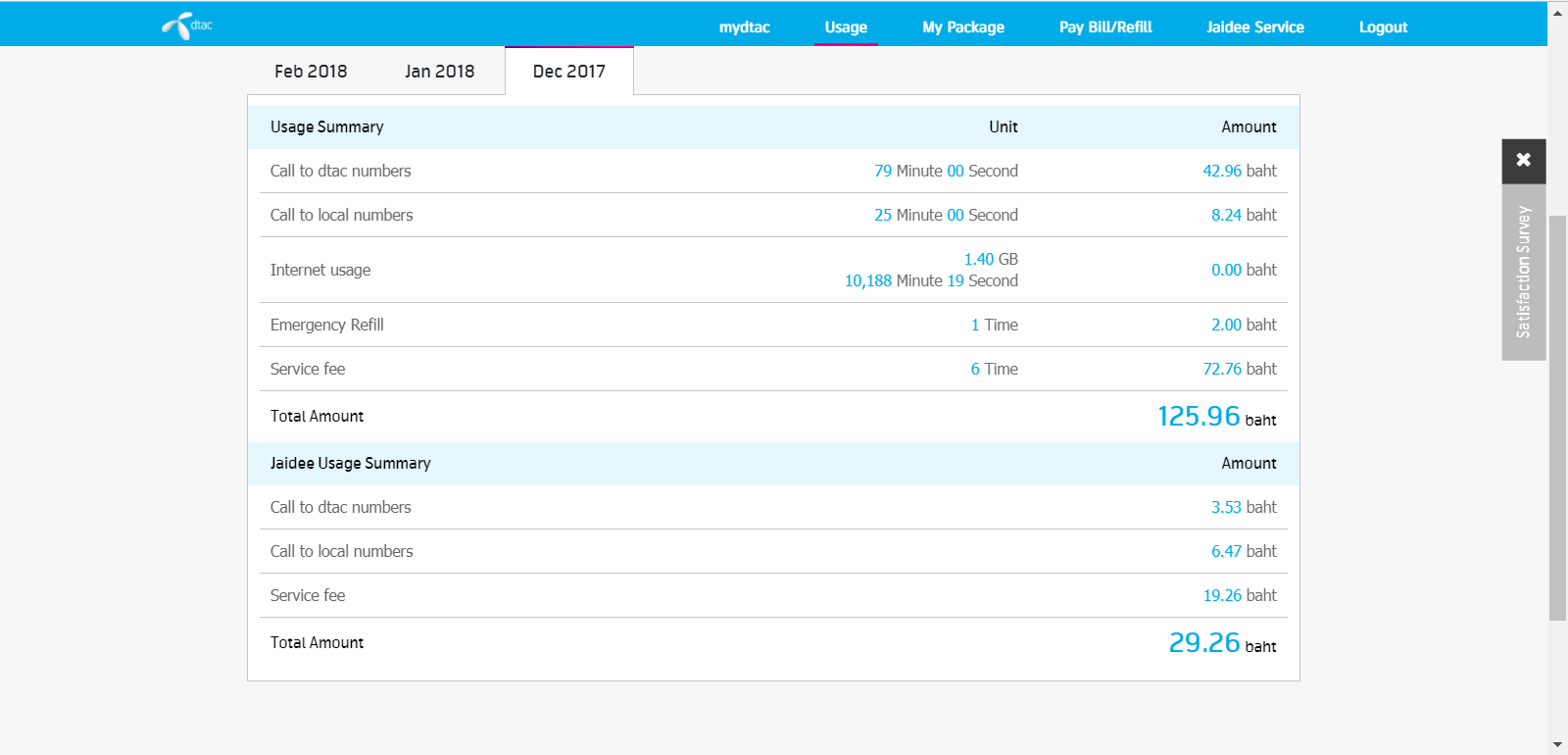Go to My Package page
The height and width of the screenshot is (755, 1568).
point(962,27)
